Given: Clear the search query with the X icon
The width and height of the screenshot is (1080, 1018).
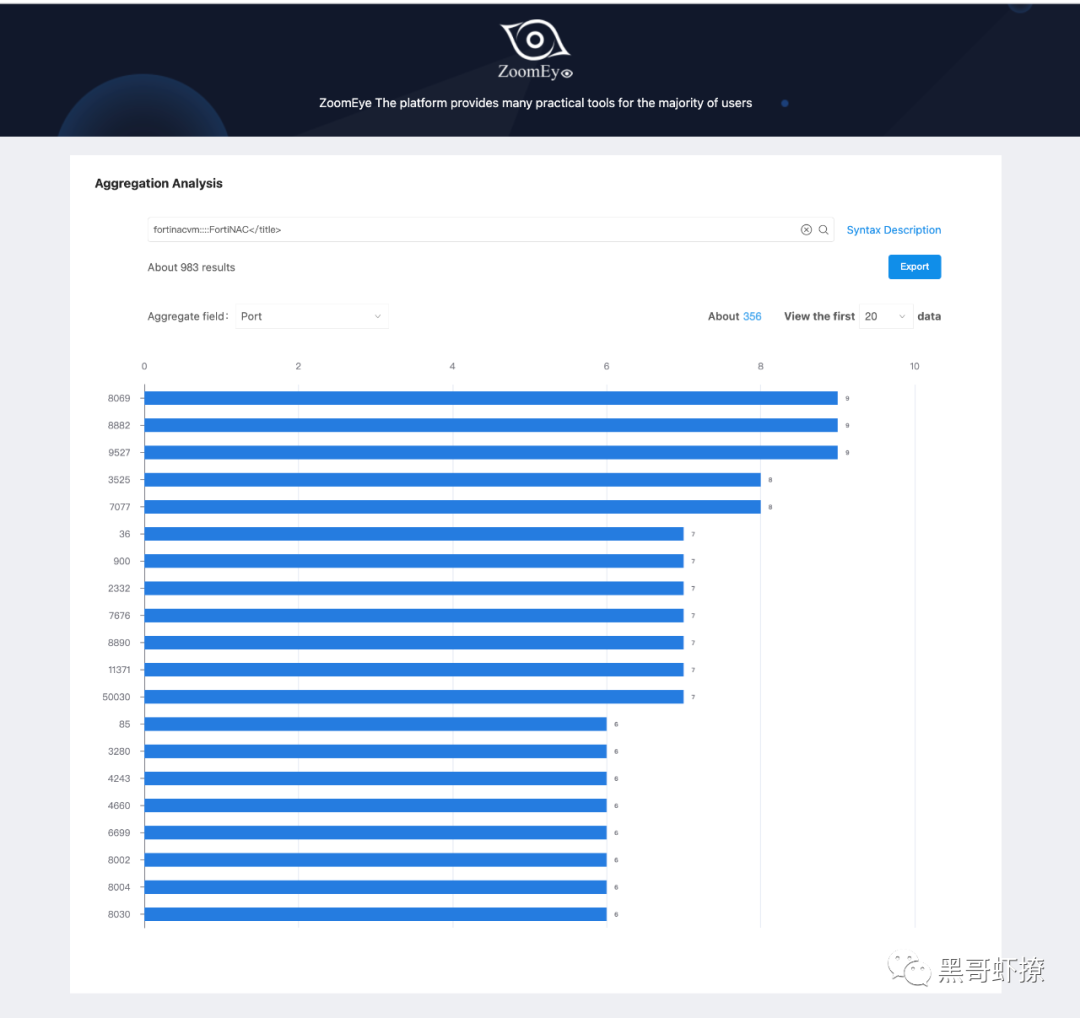Looking at the screenshot, I should pyautogui.click(x=806, y=229).
